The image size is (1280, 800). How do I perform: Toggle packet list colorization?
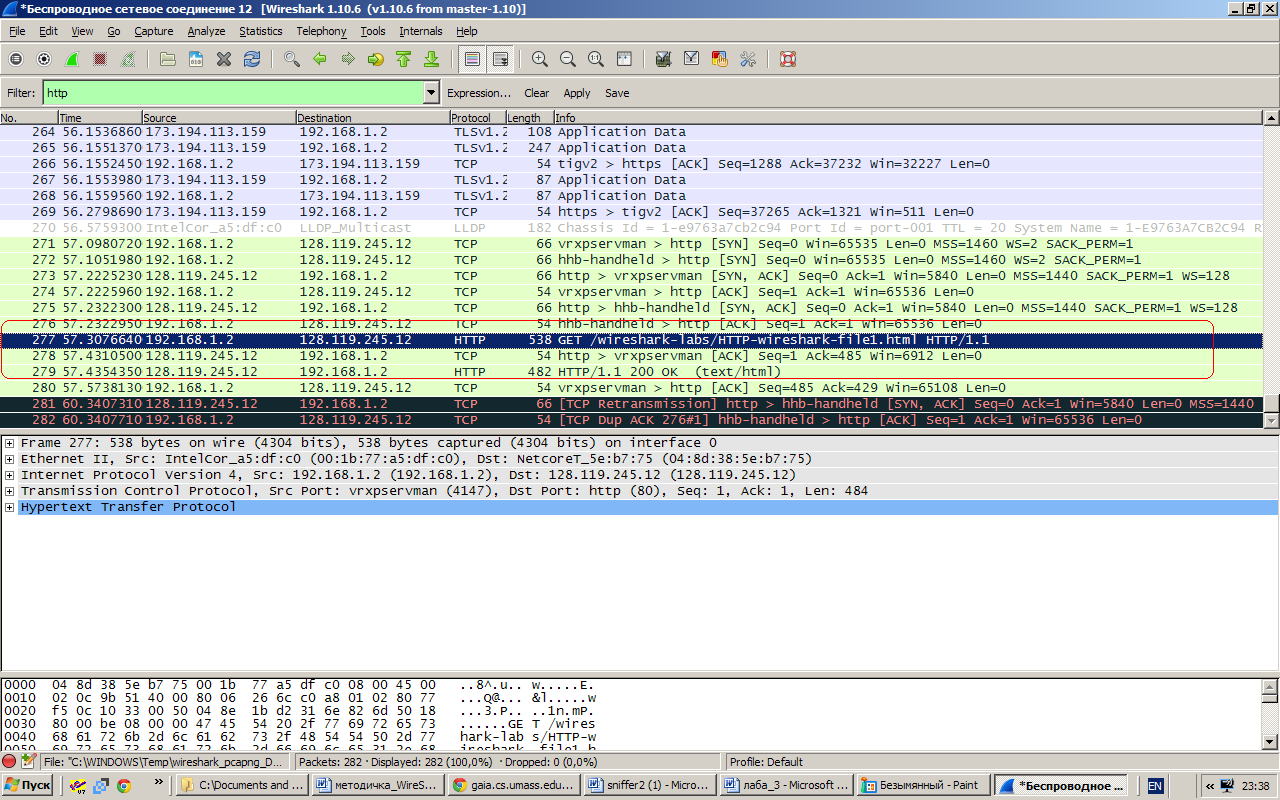tap(472, 59)
